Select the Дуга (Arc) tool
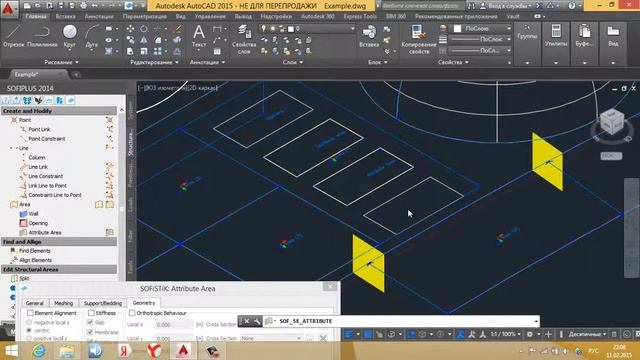 pos(92,36)
